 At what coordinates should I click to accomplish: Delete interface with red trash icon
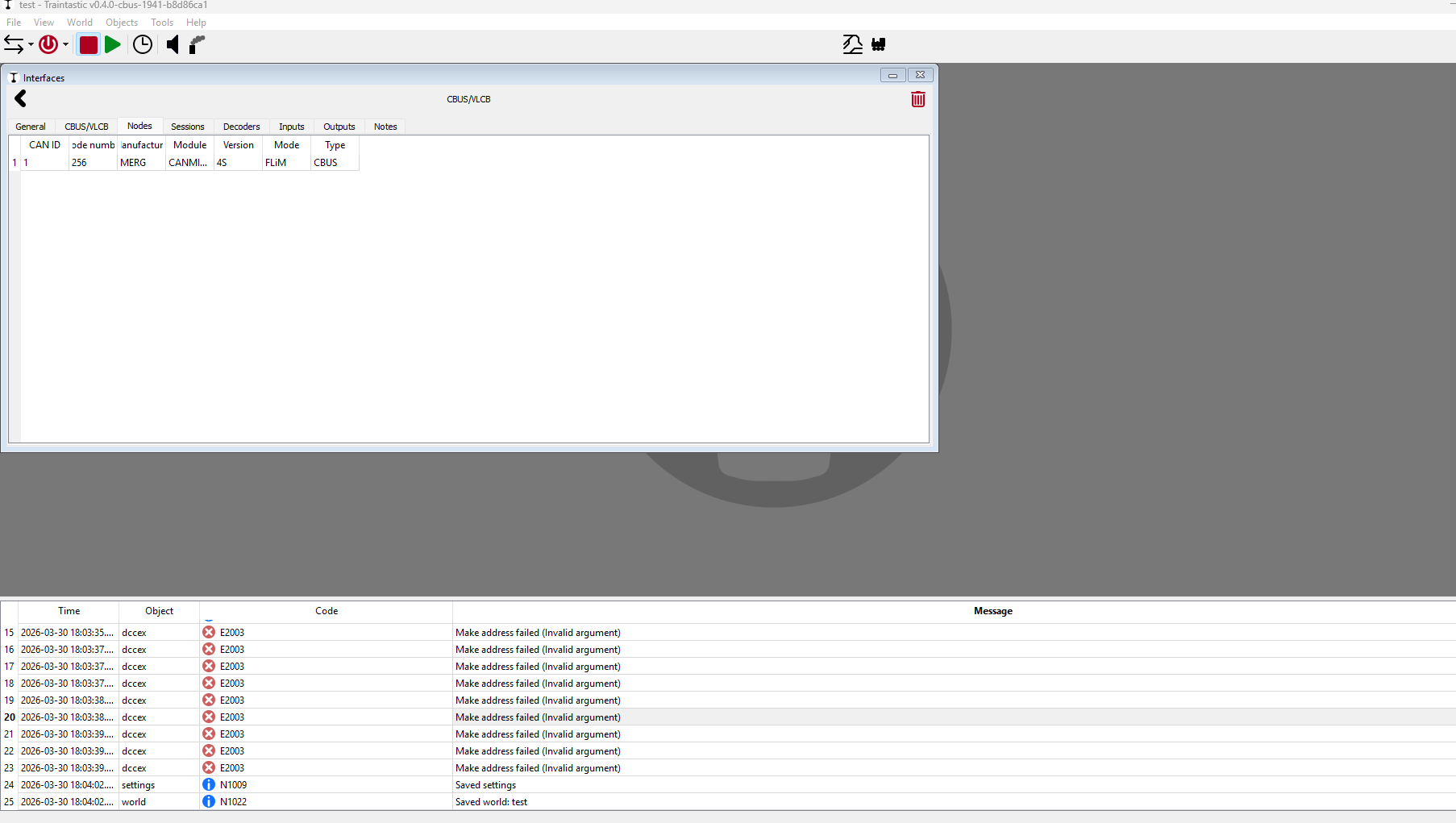tap(917, 99)
